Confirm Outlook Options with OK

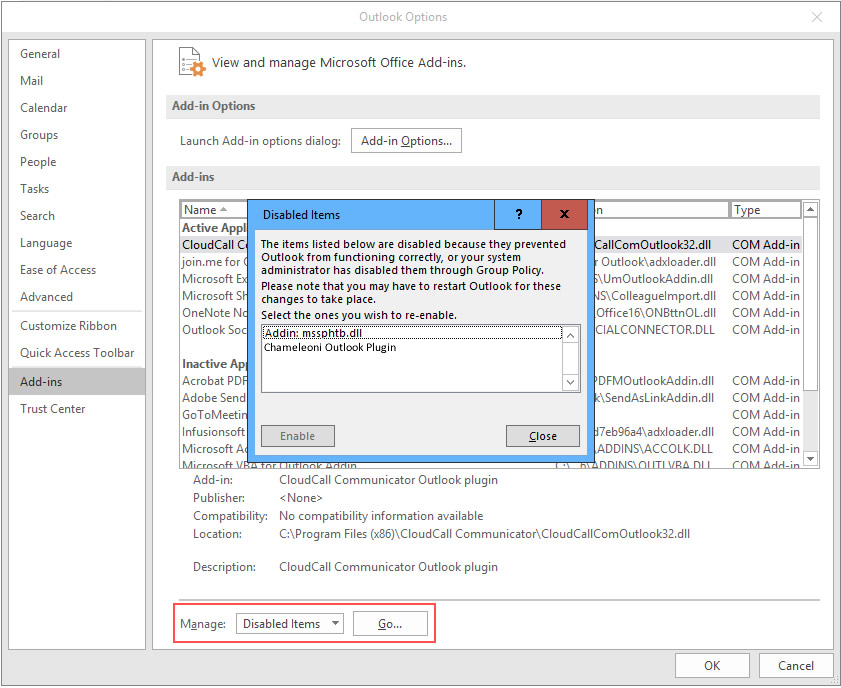tap(712, 665)
